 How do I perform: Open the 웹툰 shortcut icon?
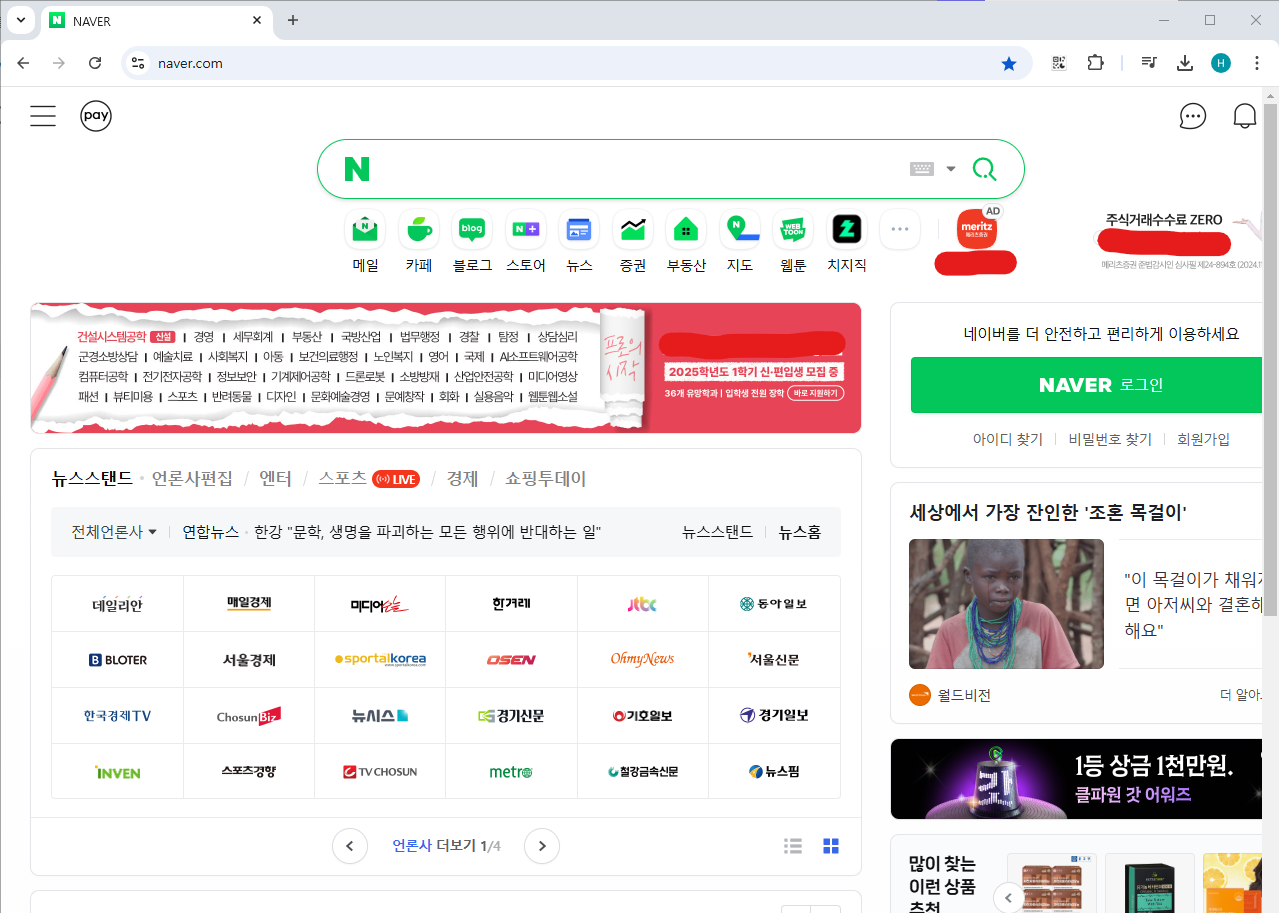click(x=793, y=230)
